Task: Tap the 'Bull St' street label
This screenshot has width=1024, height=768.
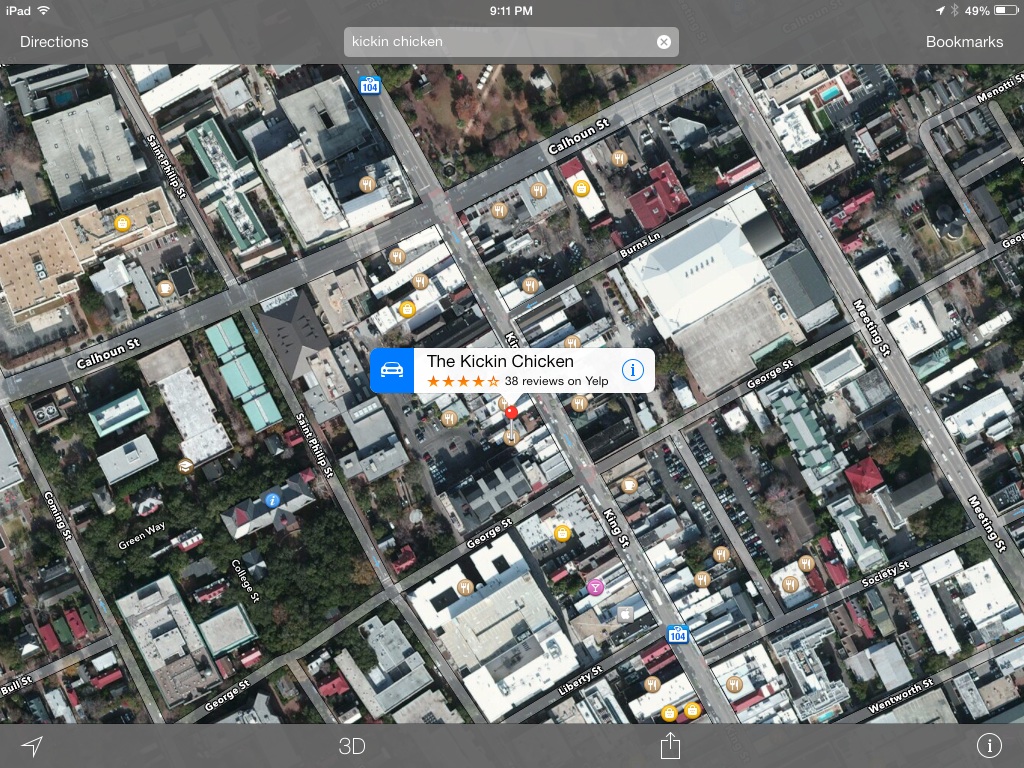Action: point(16,685)
